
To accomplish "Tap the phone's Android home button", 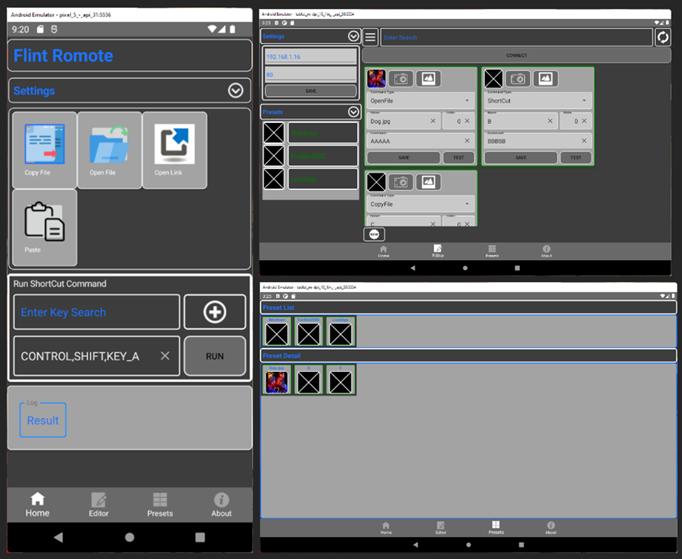I will point(130,537).
